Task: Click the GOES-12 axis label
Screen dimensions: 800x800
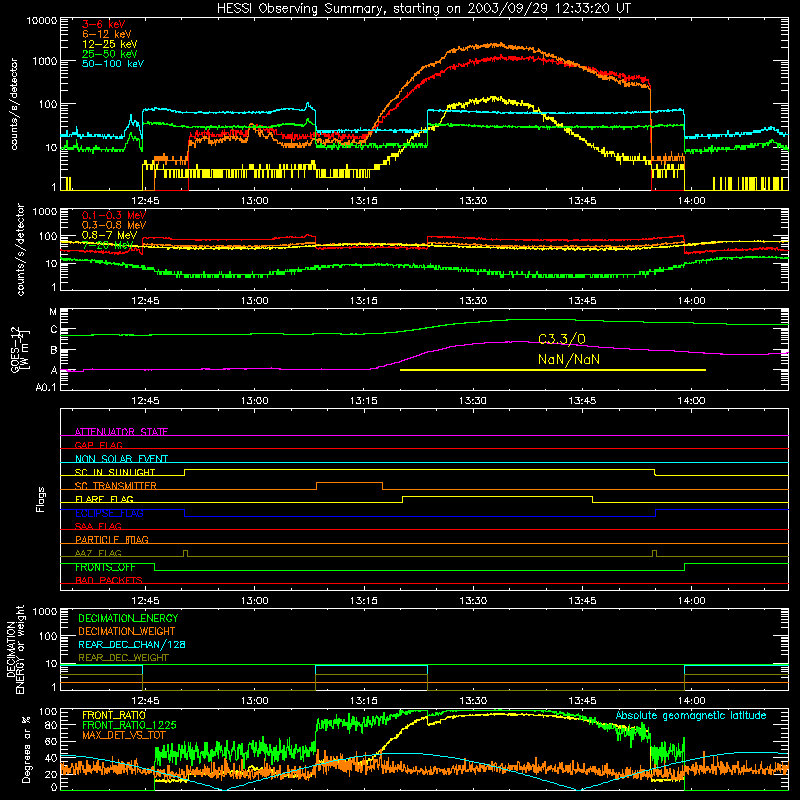Action: point(19,350)
